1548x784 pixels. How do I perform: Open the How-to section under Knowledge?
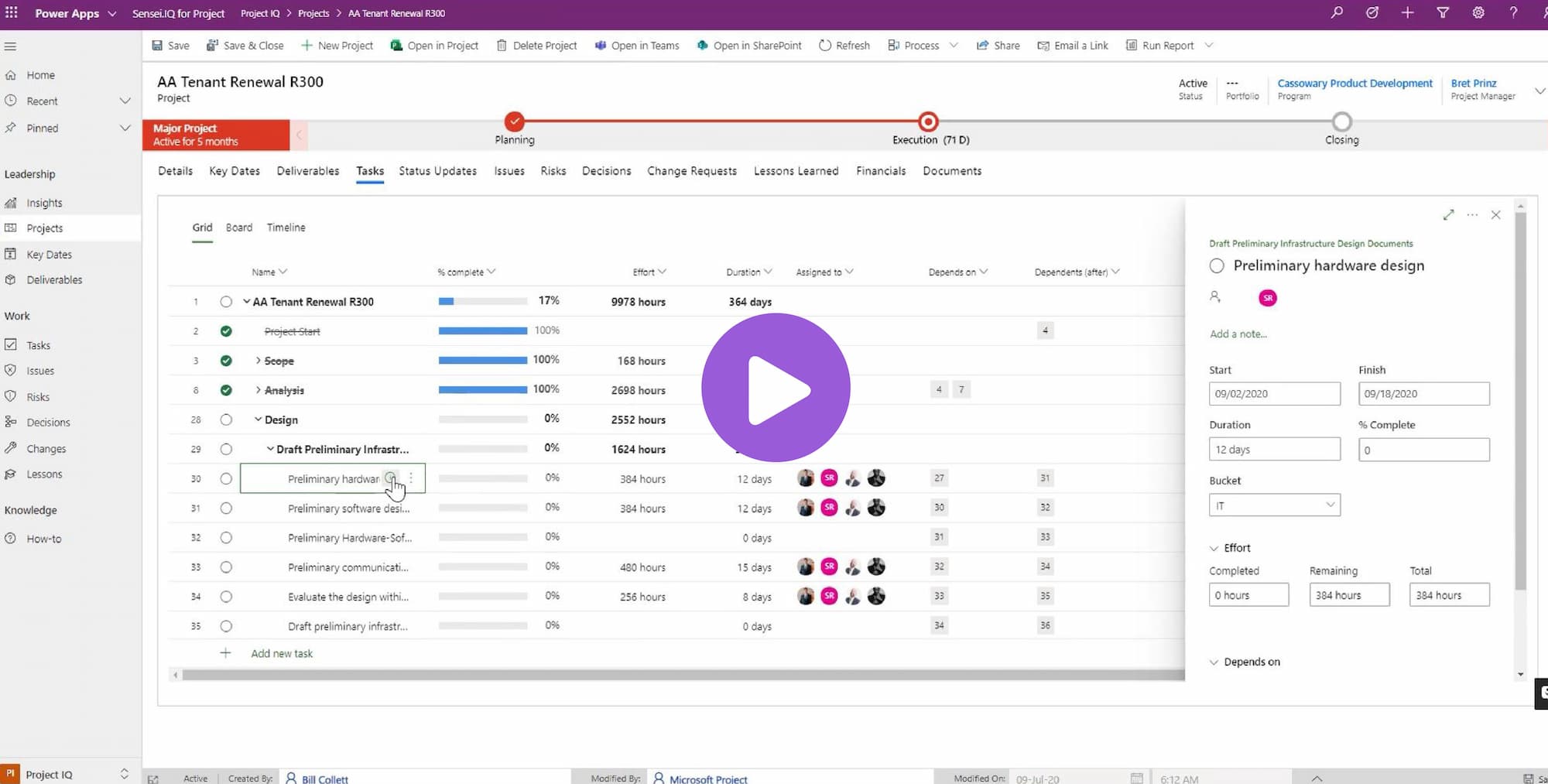coord(43,538)
